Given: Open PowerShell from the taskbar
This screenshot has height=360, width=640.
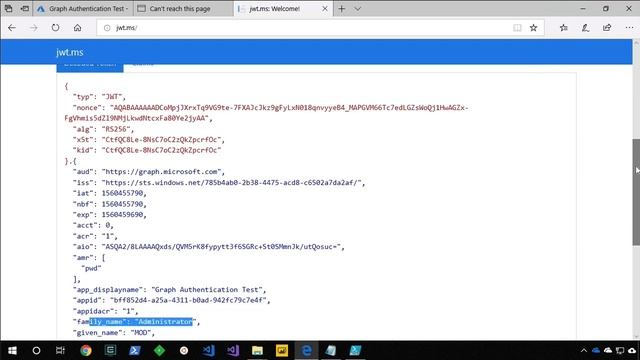Looking at the screenshot, I should [x=135, y=350].
